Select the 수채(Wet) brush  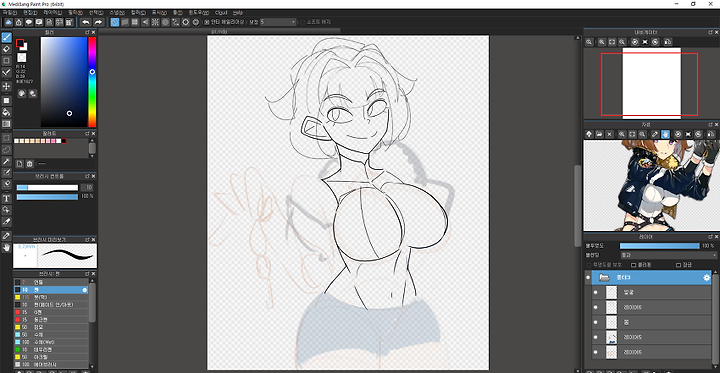[x=51, y=342]
